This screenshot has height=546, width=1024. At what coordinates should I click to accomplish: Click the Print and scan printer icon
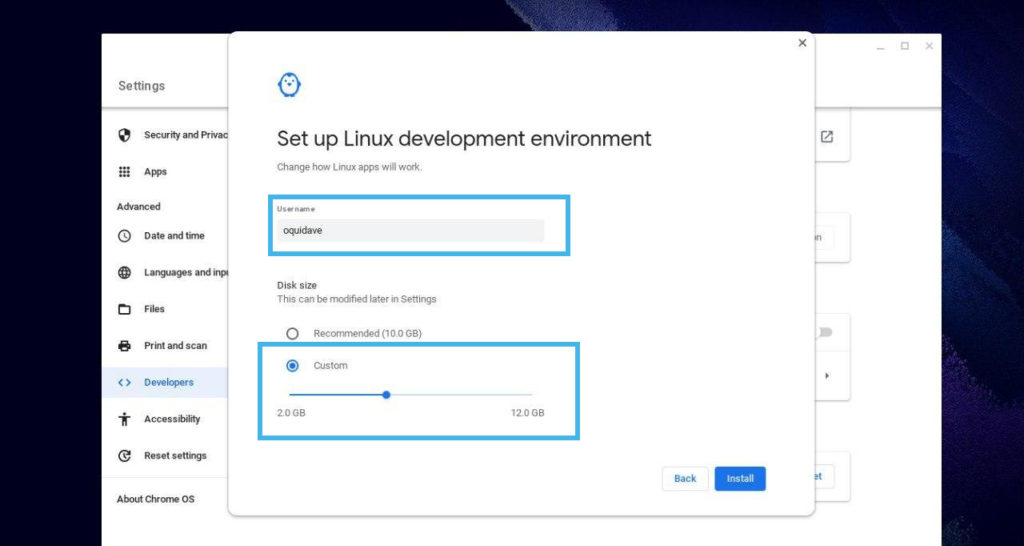124,345
